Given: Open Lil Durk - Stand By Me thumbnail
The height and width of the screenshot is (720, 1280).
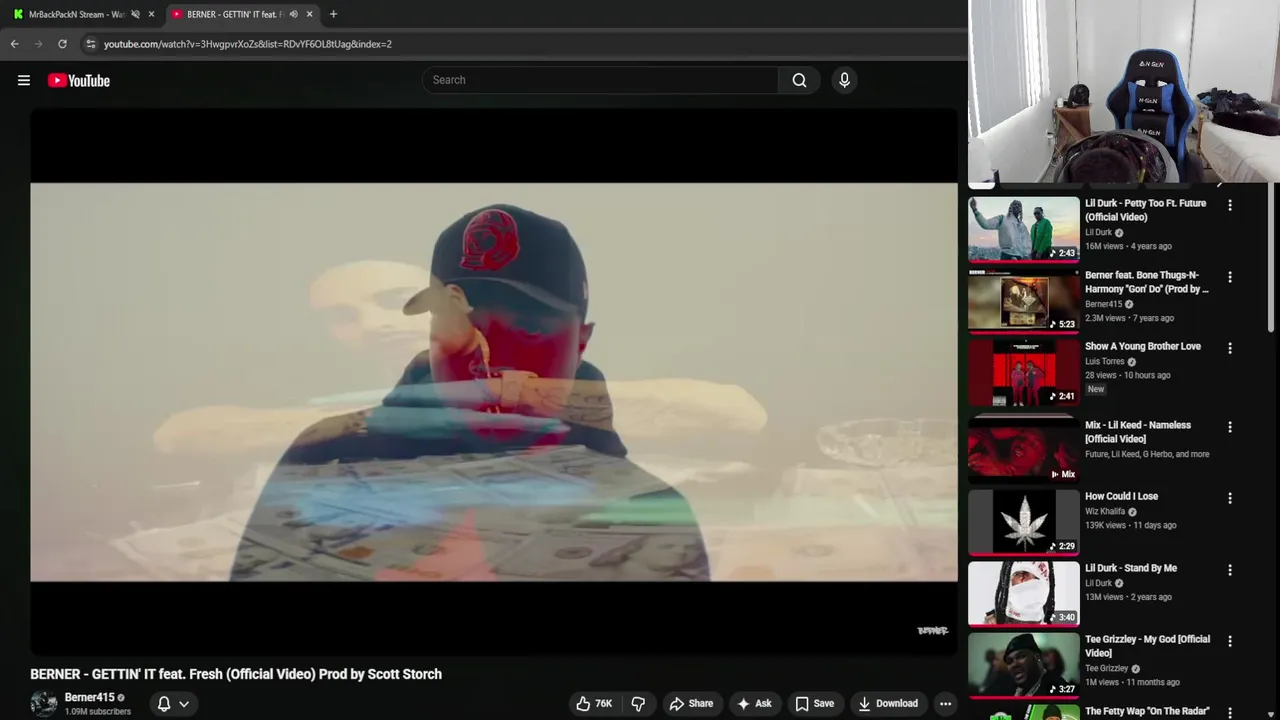Looking at the screenshot, I should [1024, 593].
